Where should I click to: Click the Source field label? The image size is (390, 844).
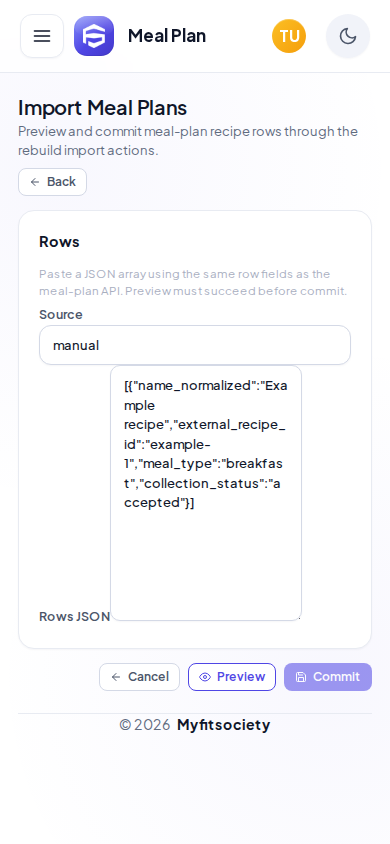click(x=61, y=315)
